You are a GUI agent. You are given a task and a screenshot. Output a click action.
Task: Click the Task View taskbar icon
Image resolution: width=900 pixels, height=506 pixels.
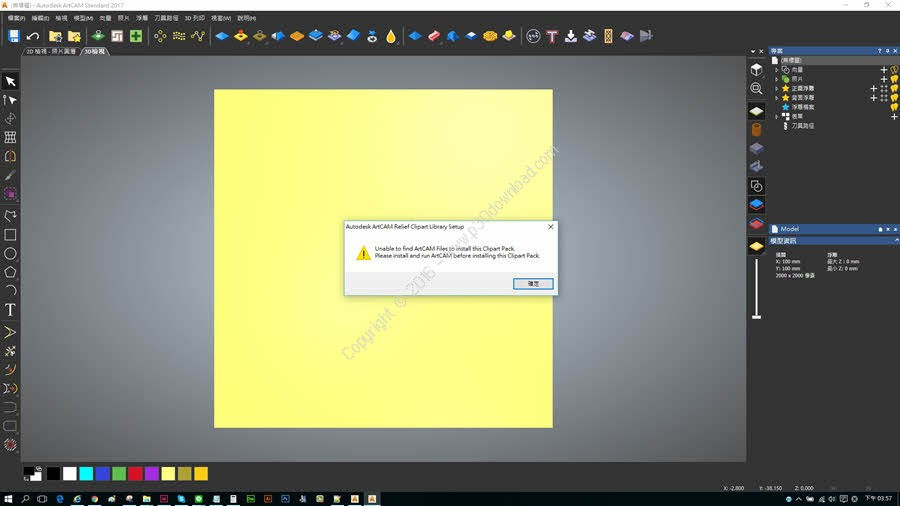(x=42, y=499)
